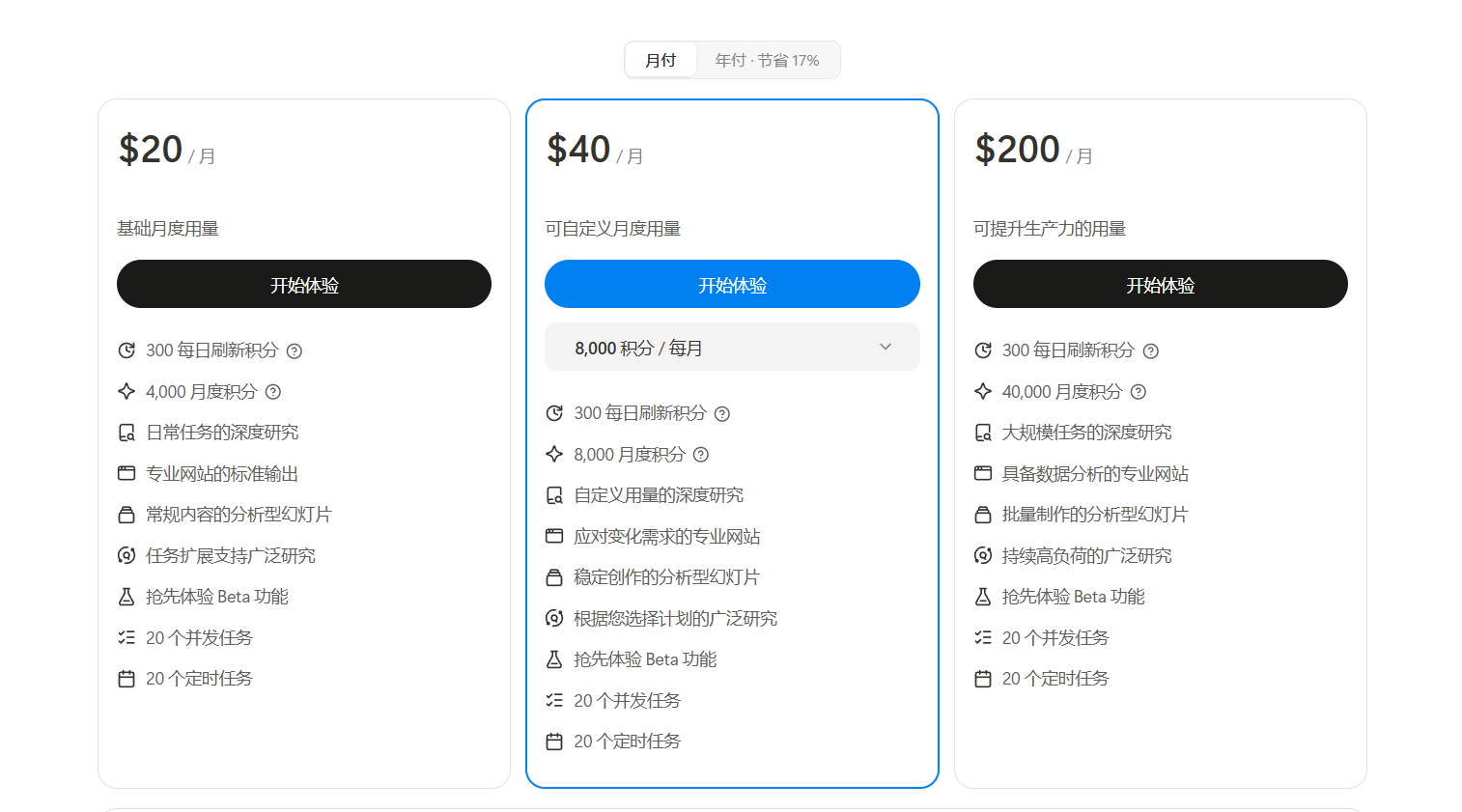Screen dimensions: 1462x812
Task: Click calendar icon next to 20 个定时任务 in $40 plan
Action: coord(554,742)
